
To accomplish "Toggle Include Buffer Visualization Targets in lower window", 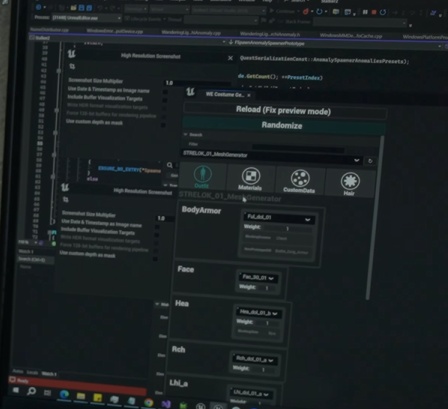I will pos(157,235).
